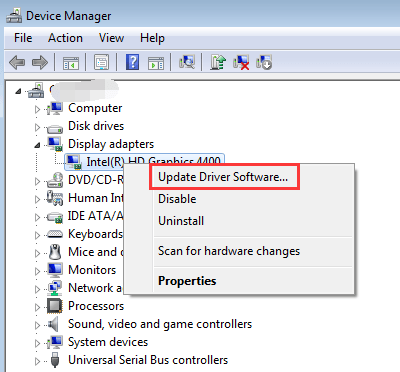
Task: Click the Scan for hardware changes toolbar icon
Action: tap(187, 62)
